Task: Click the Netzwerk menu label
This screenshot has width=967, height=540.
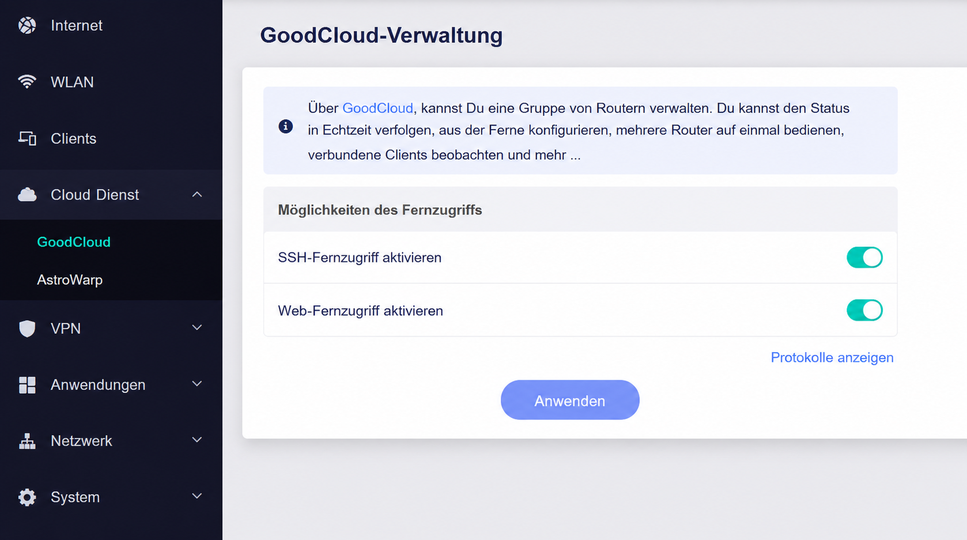Action: click(x=81, y=441)
